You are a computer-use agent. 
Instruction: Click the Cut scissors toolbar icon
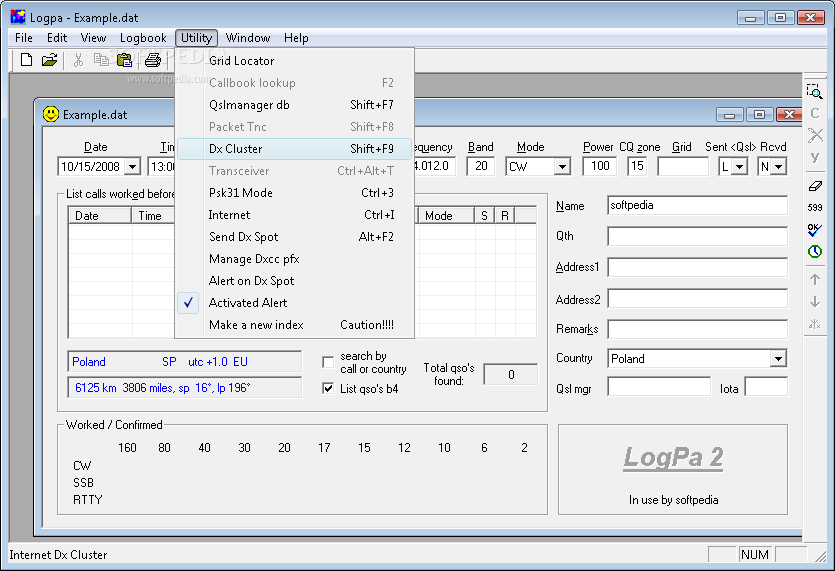click(x=78, y=60)
